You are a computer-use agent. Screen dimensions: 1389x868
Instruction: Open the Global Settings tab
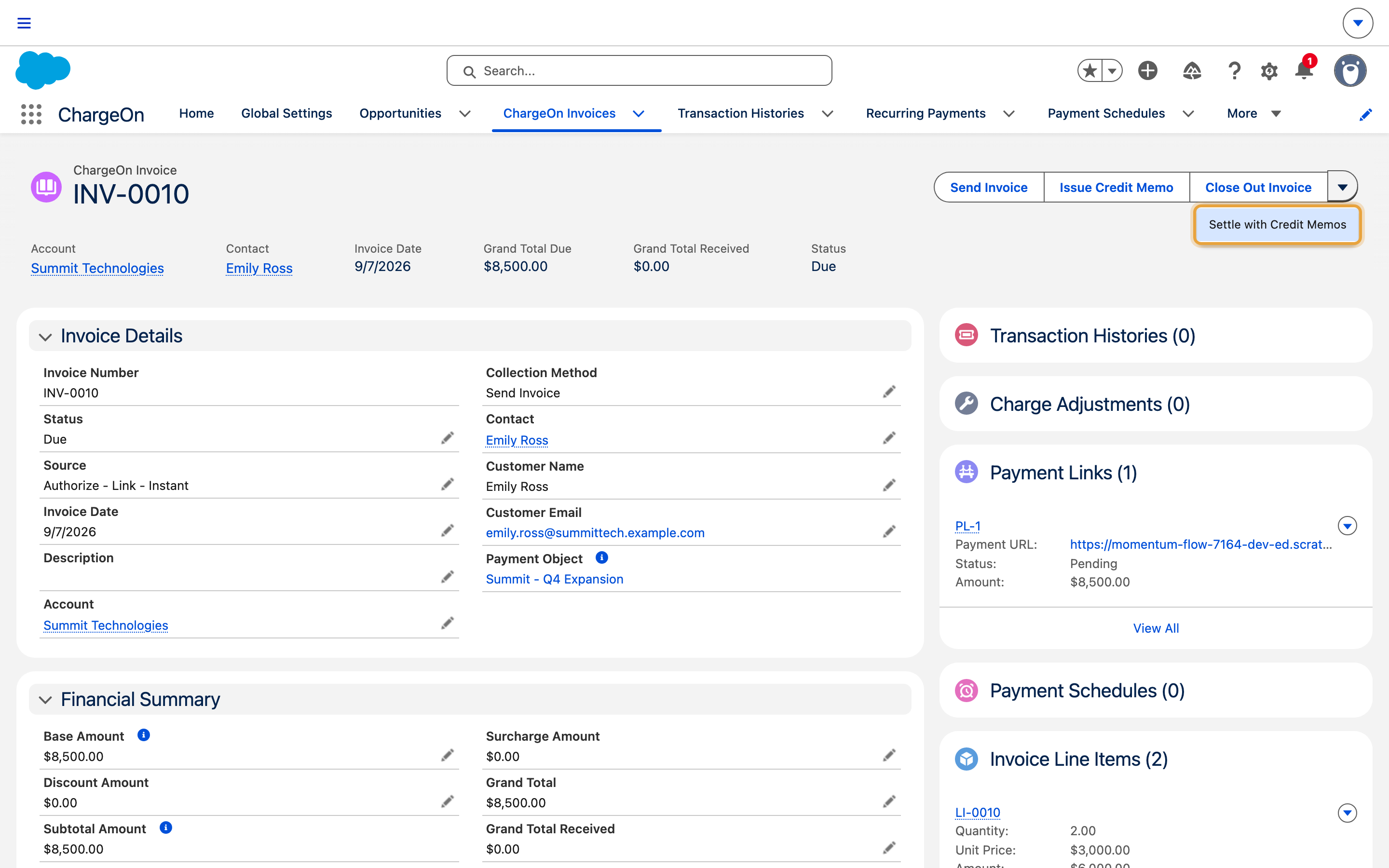[x=286, y=114]
